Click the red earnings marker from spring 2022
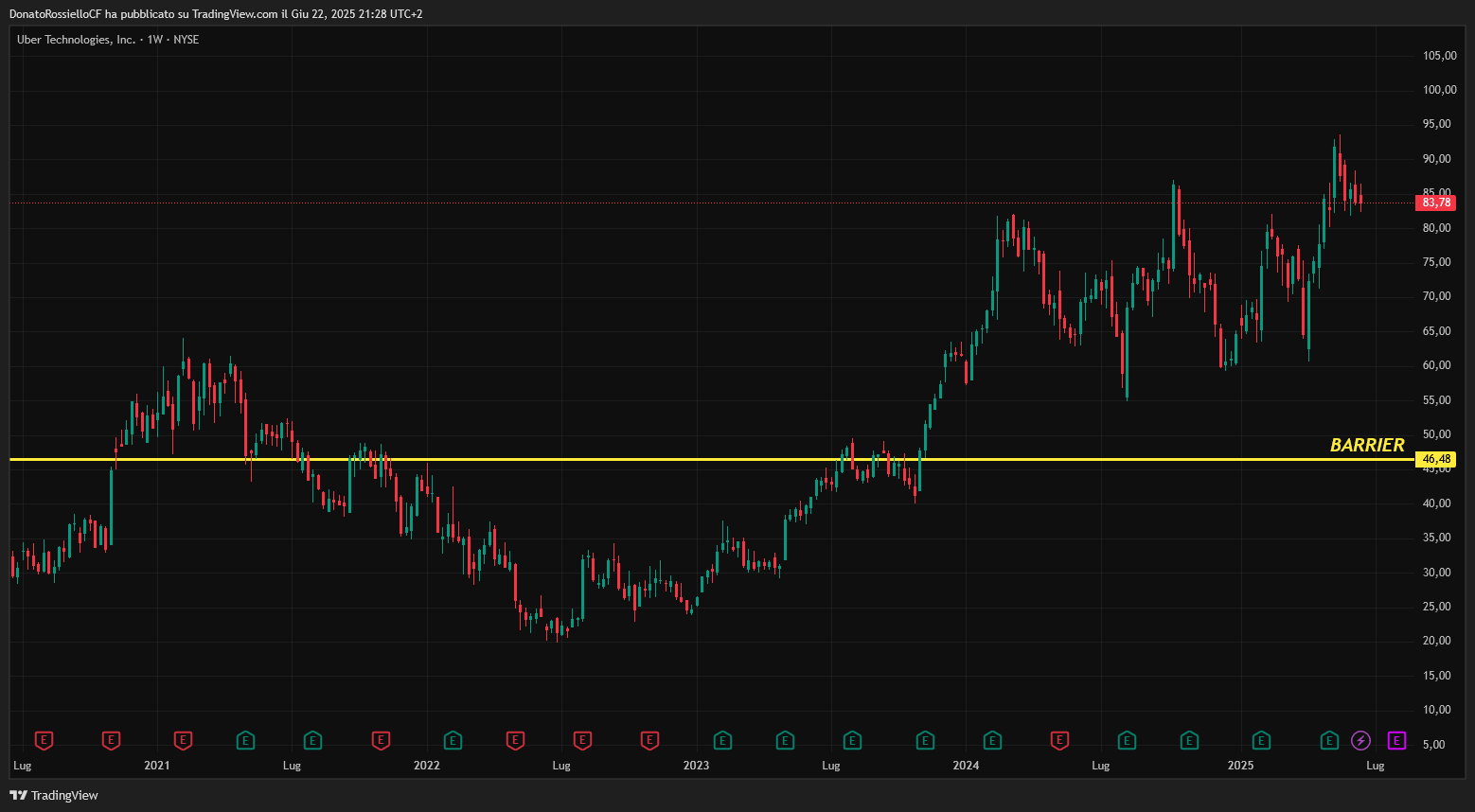 [515, 740]
